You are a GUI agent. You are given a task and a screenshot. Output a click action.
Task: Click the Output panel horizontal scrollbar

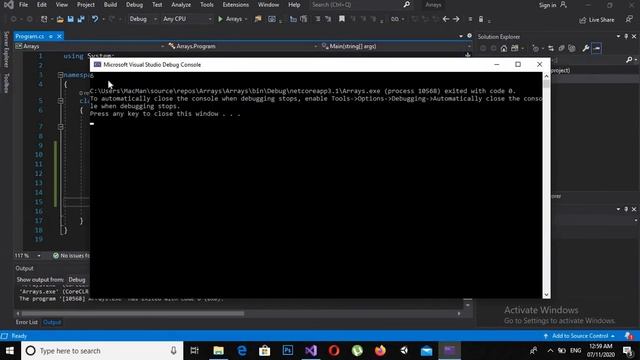coord(133,313)
